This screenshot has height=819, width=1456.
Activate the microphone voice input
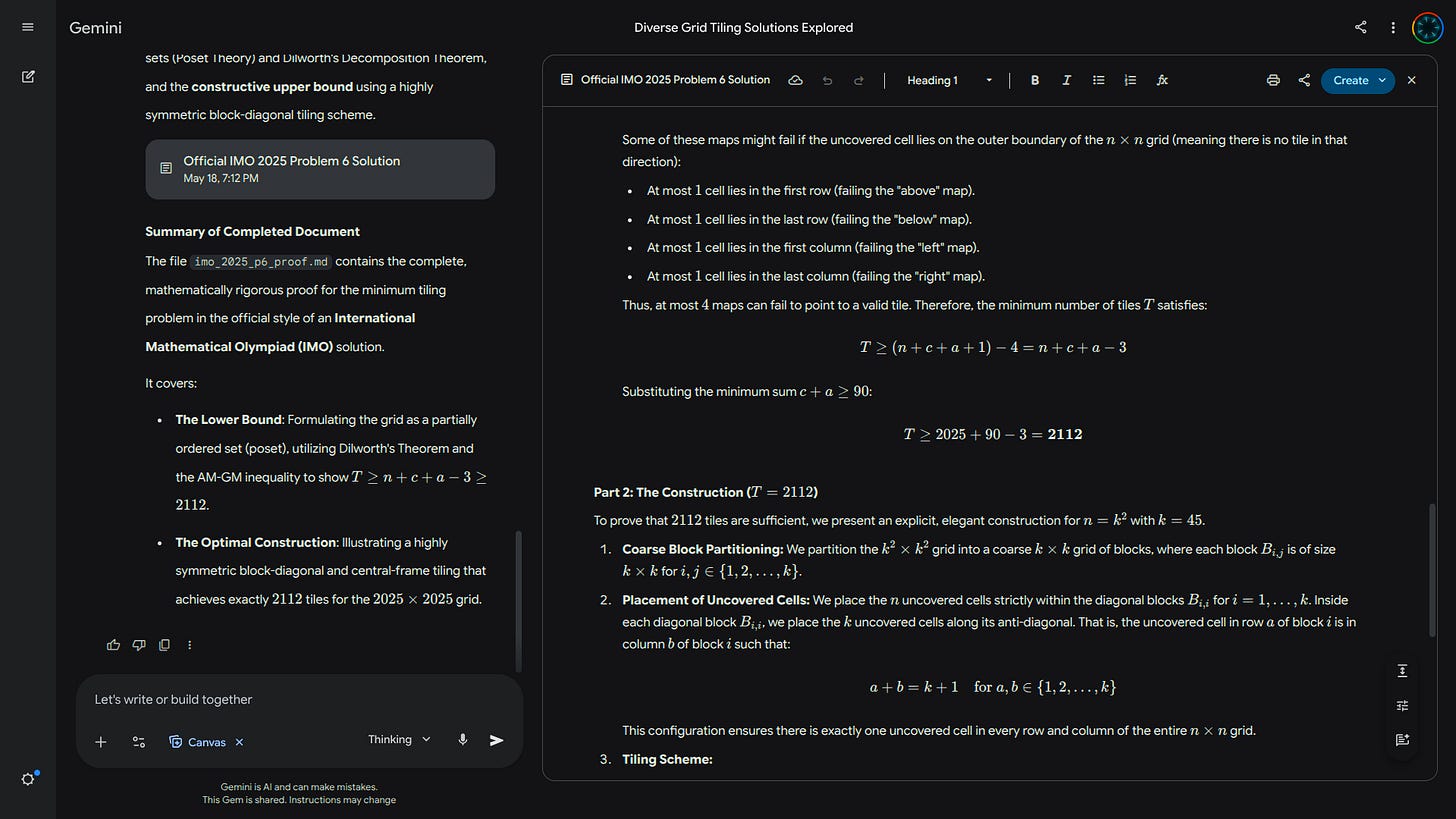[x=462, y=740]
